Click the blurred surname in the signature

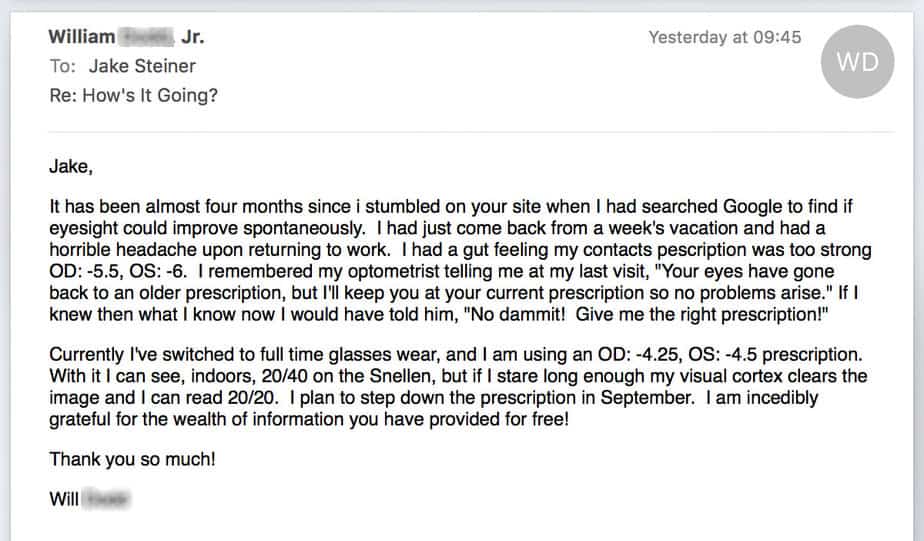(x=106, y=499)
